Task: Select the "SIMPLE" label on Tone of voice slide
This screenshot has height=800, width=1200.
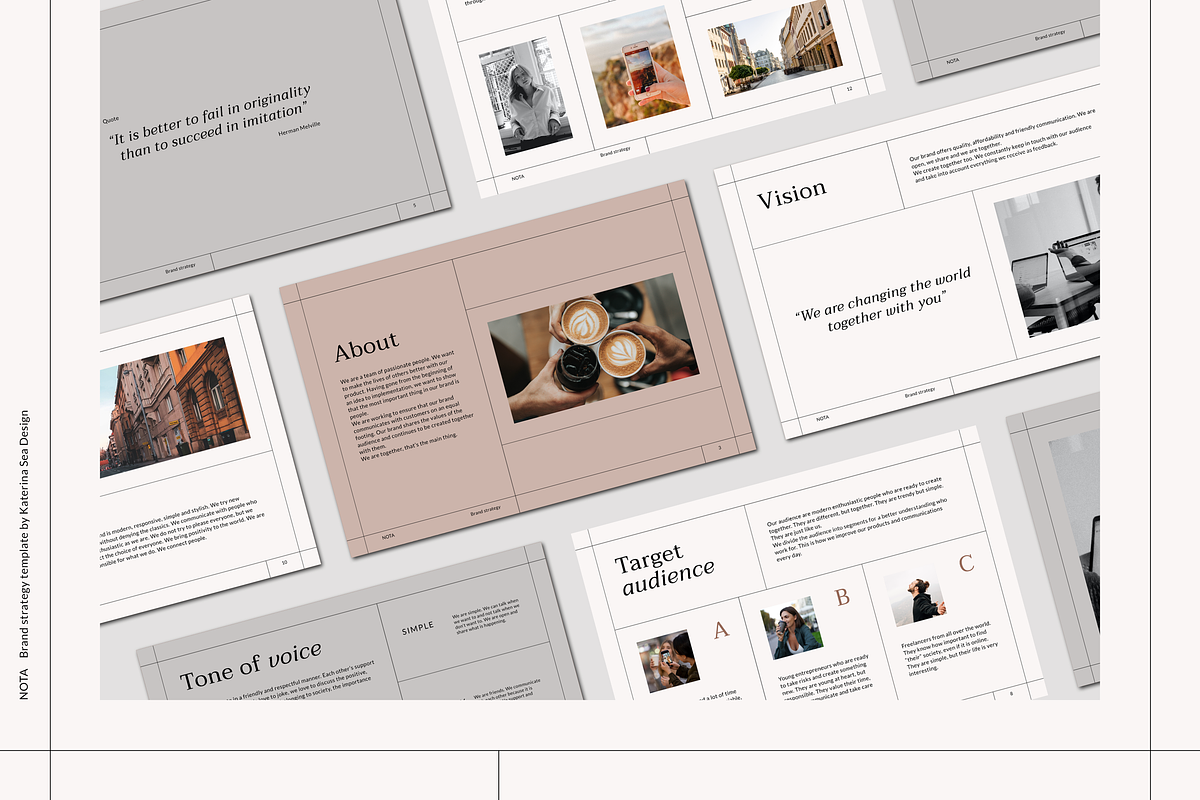Action: click(418, 627)
